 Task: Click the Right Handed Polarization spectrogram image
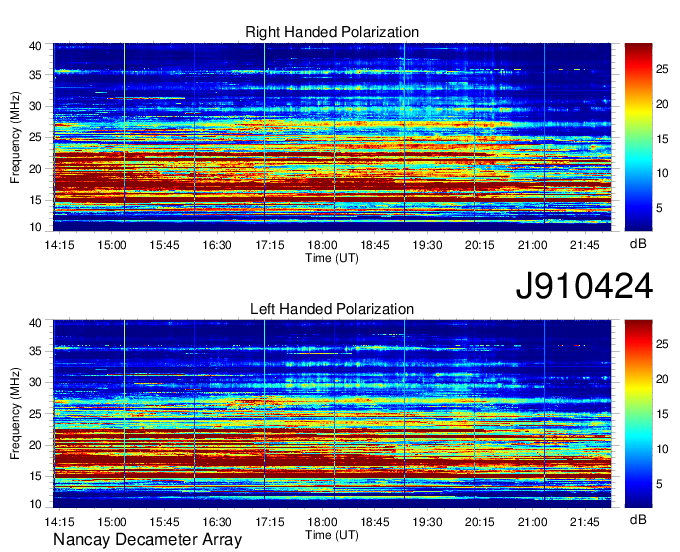tap(332, 137)
